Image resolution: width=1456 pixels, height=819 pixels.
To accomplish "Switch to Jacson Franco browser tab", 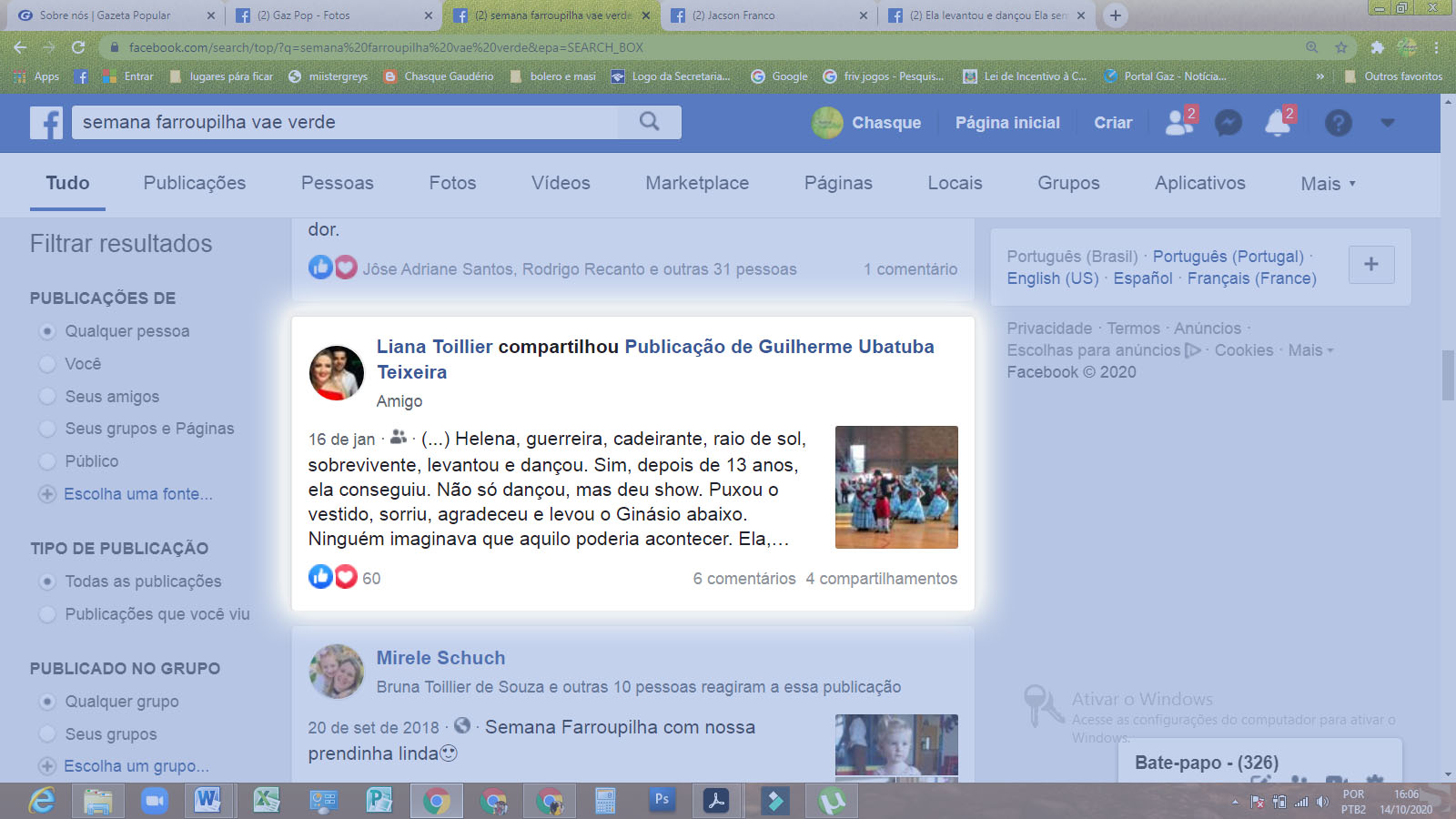I will point(768,15).
